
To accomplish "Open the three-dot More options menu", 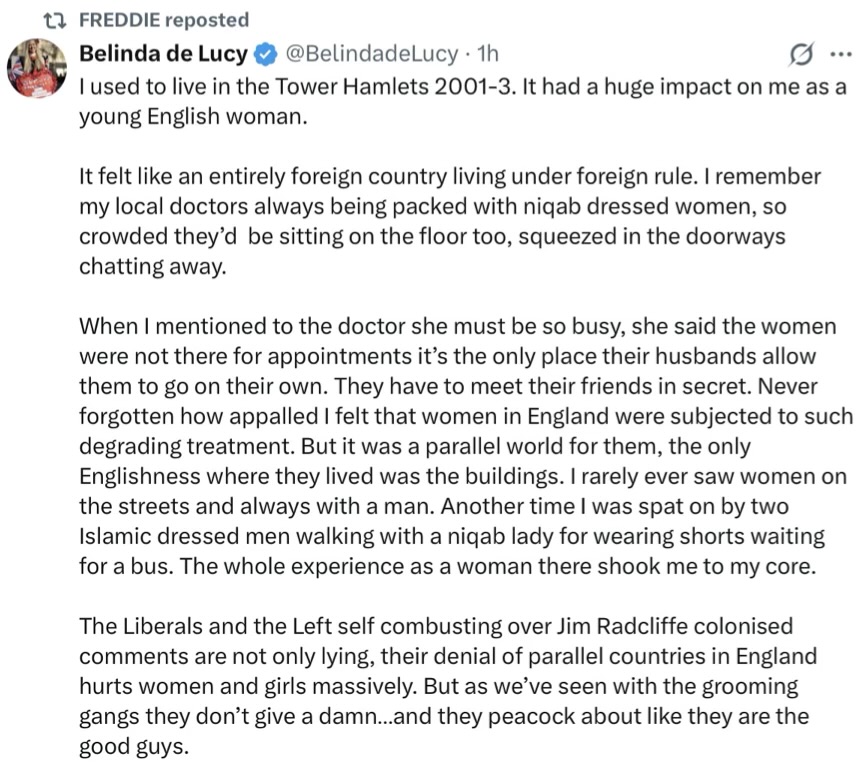I will click(x=838, y=53).
